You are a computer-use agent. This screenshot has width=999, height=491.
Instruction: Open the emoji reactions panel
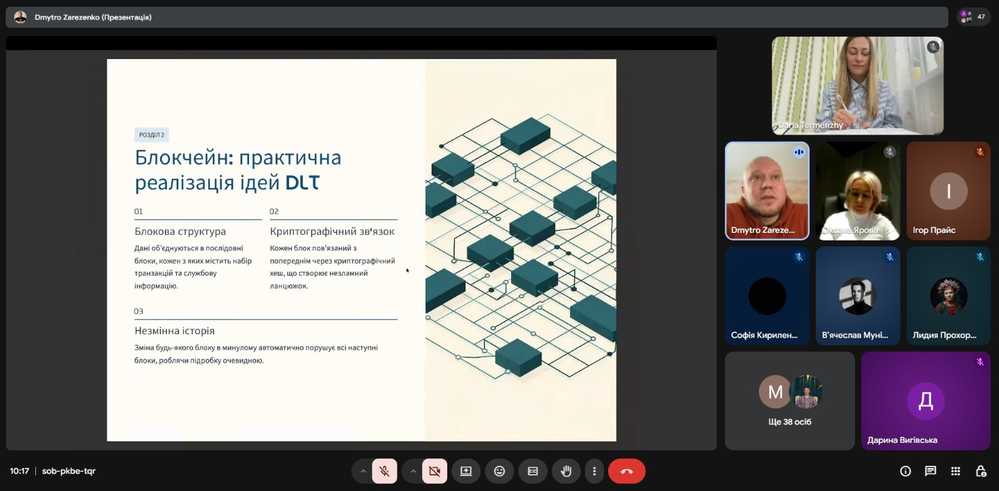pyautogui.click(x=499, y=471)
